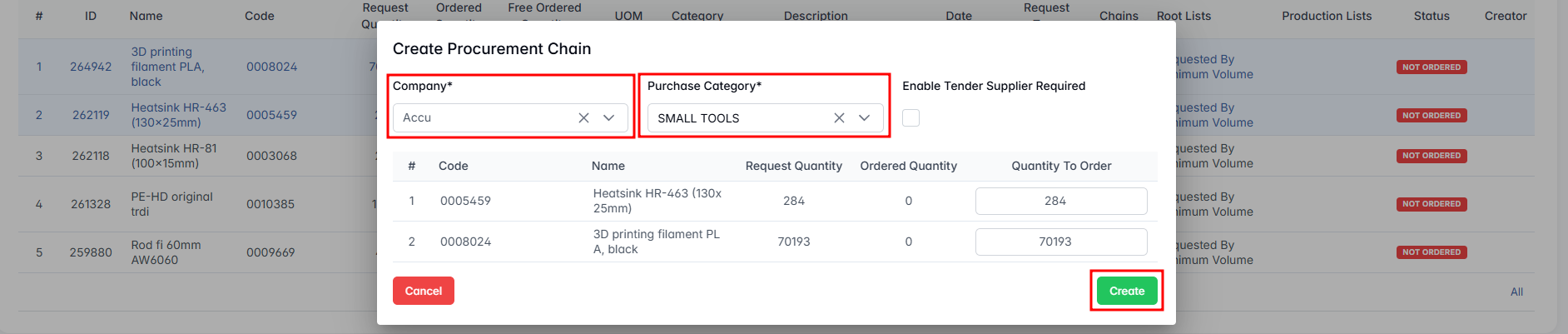The width and height of the screenshot is (1568, 334).
Task: Expand the Purchase Category dropdown chevron
Action: (x=865, y=118)
